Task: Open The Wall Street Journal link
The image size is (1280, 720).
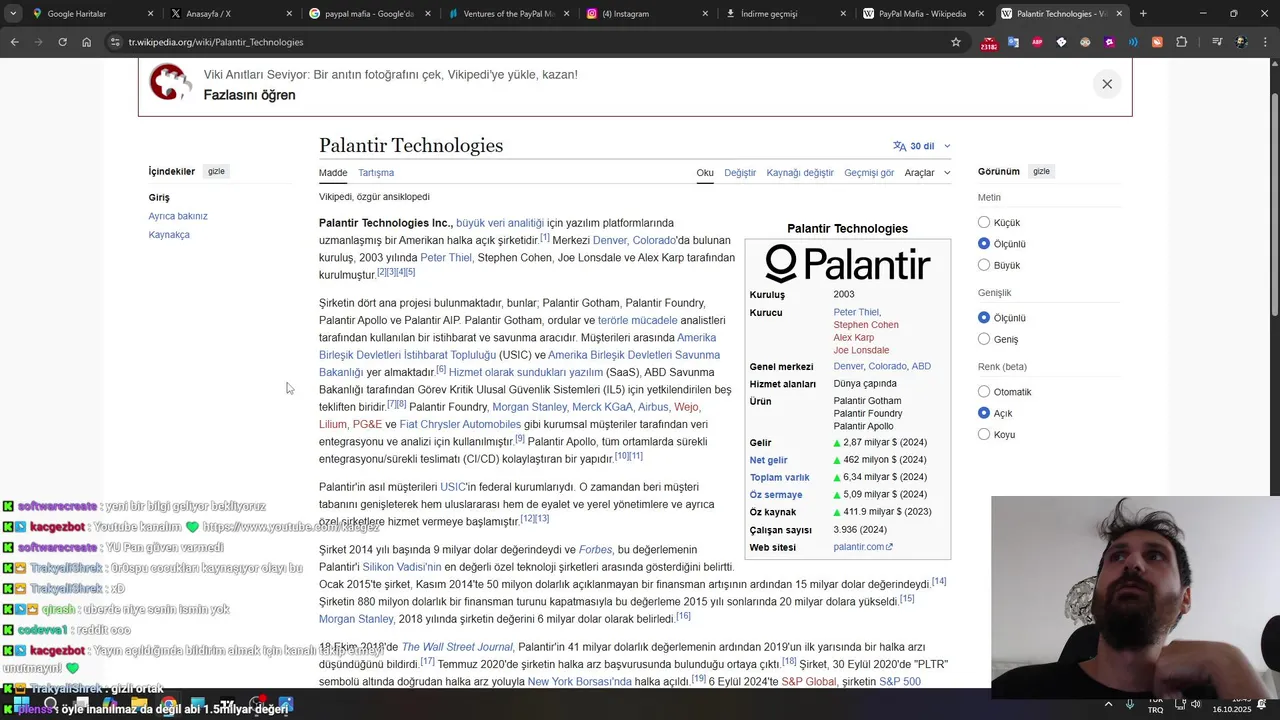Action: pos(457,647)
